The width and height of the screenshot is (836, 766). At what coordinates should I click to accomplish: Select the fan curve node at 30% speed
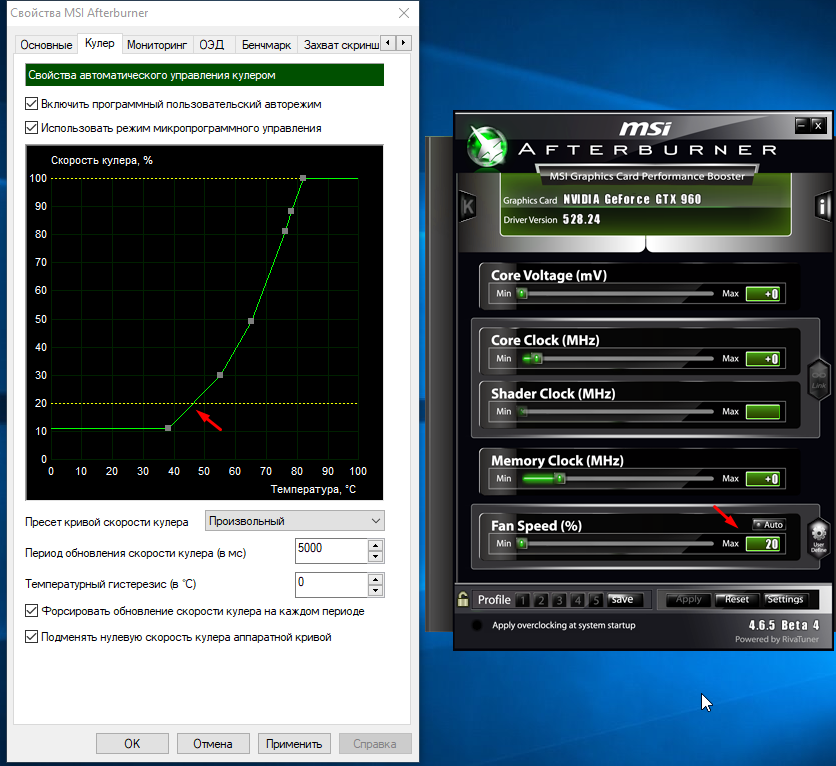tap(220, 375)
